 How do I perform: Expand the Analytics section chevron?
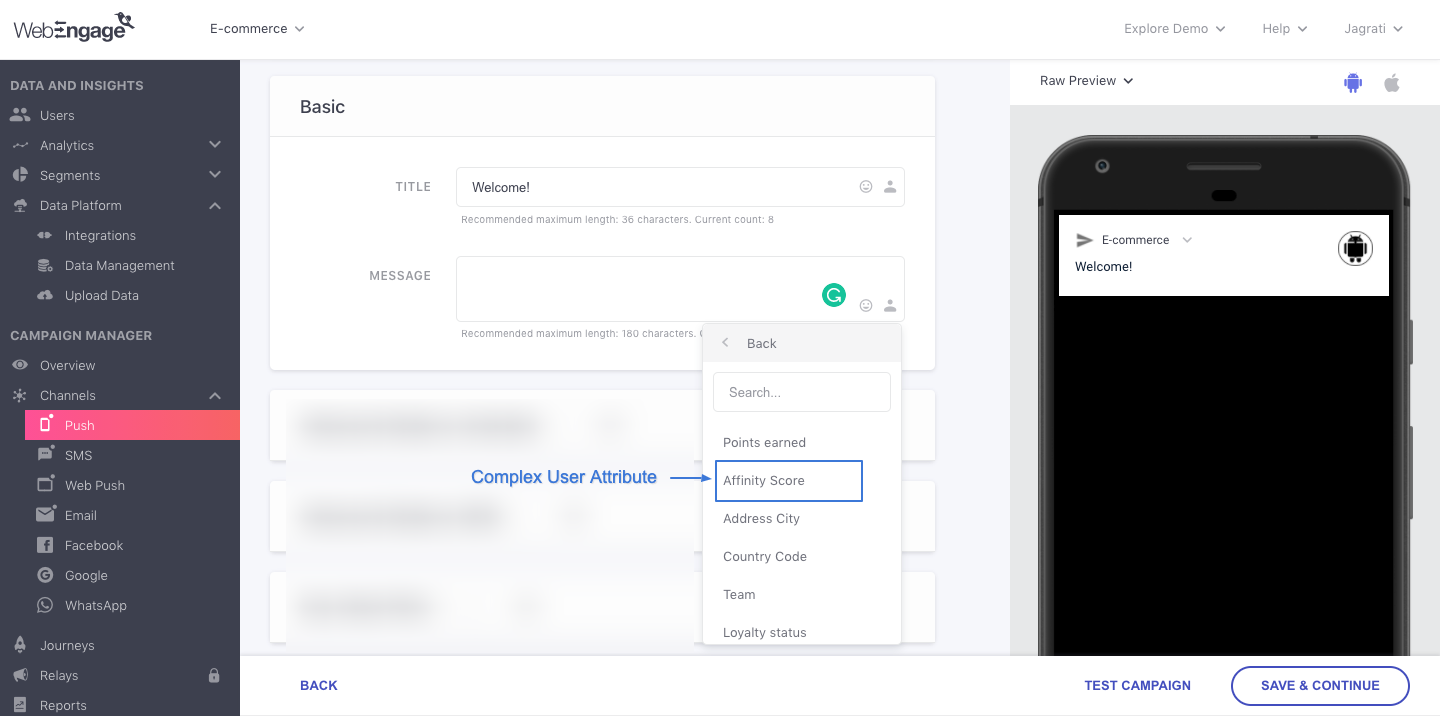[215, 145]
